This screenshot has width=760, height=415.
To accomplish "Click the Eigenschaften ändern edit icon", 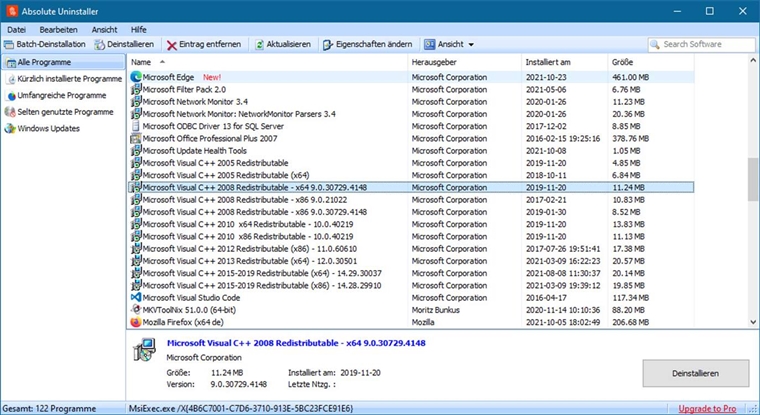I will (x=328, y=45).
